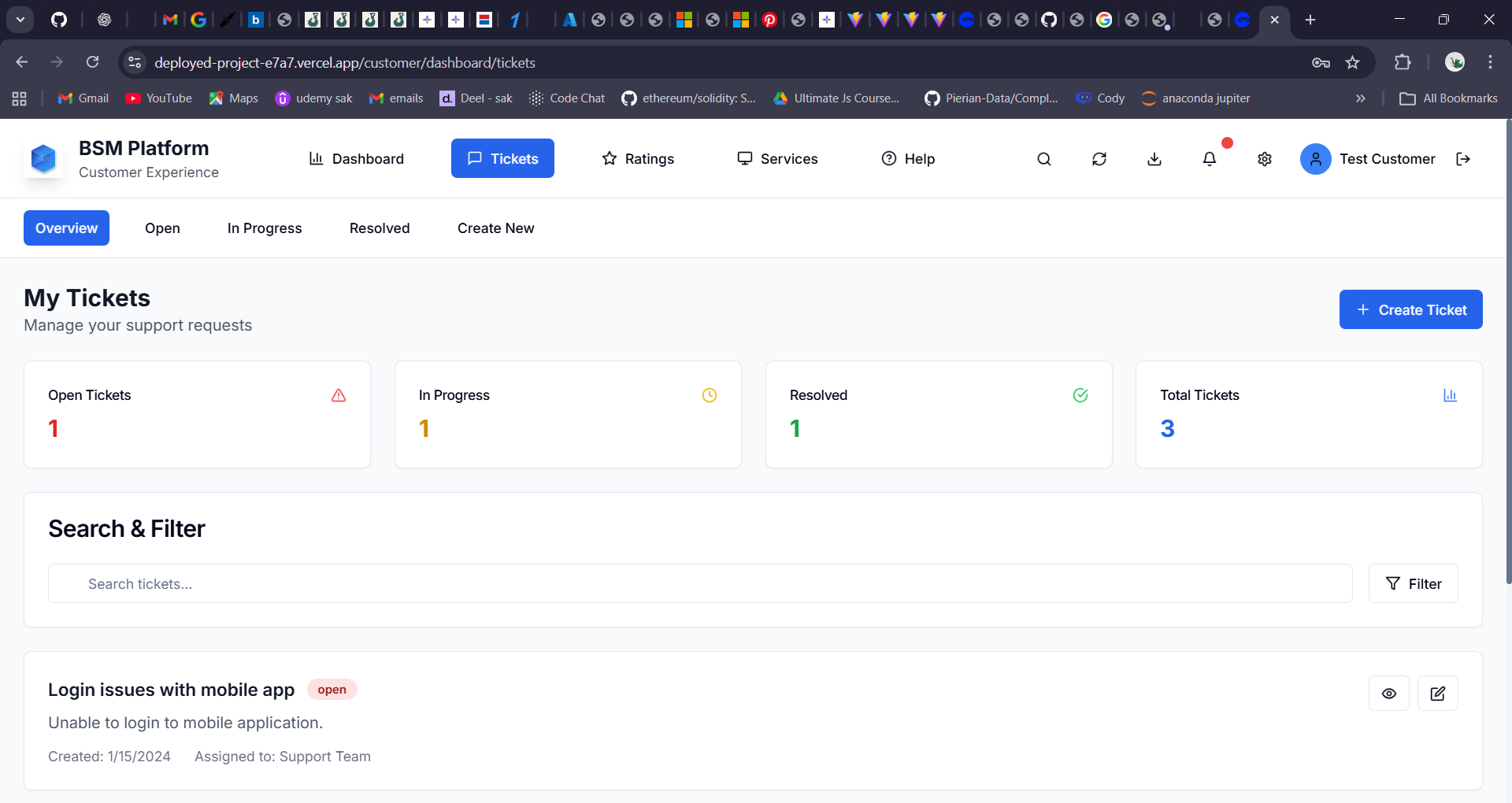Image resolution: width=1512 pixels, height=803 pixels.
Task: Open the Cody bookmark
Action: [1100, 98]
